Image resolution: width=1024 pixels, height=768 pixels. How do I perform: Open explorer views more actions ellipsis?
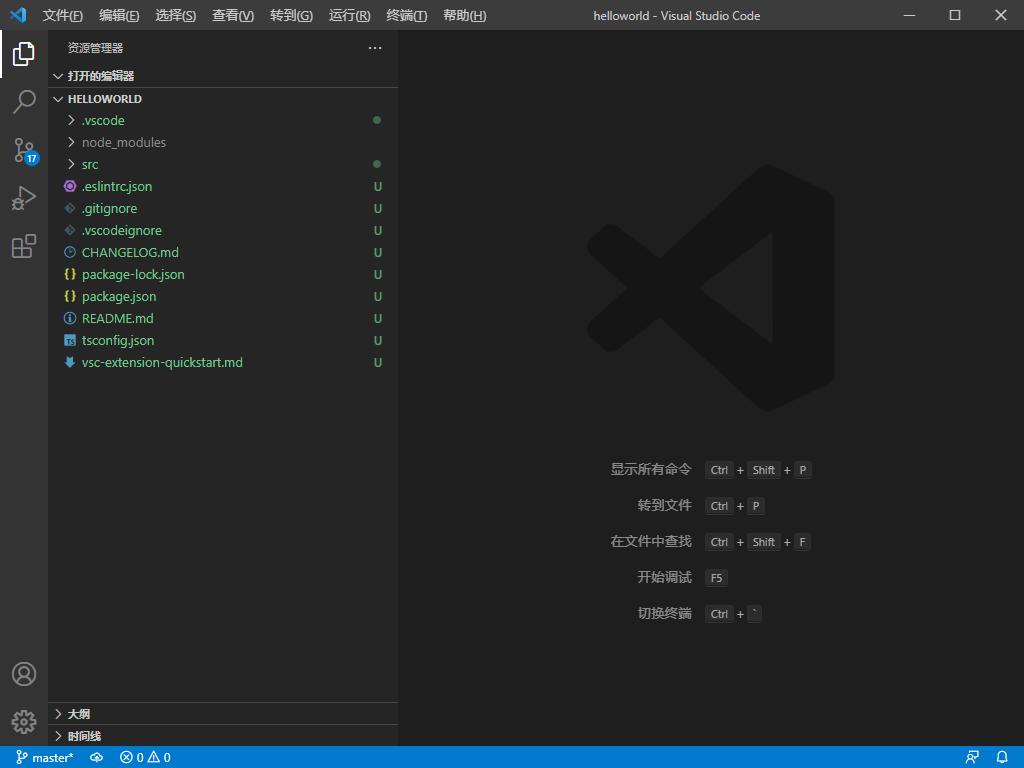tap(375, 48)
